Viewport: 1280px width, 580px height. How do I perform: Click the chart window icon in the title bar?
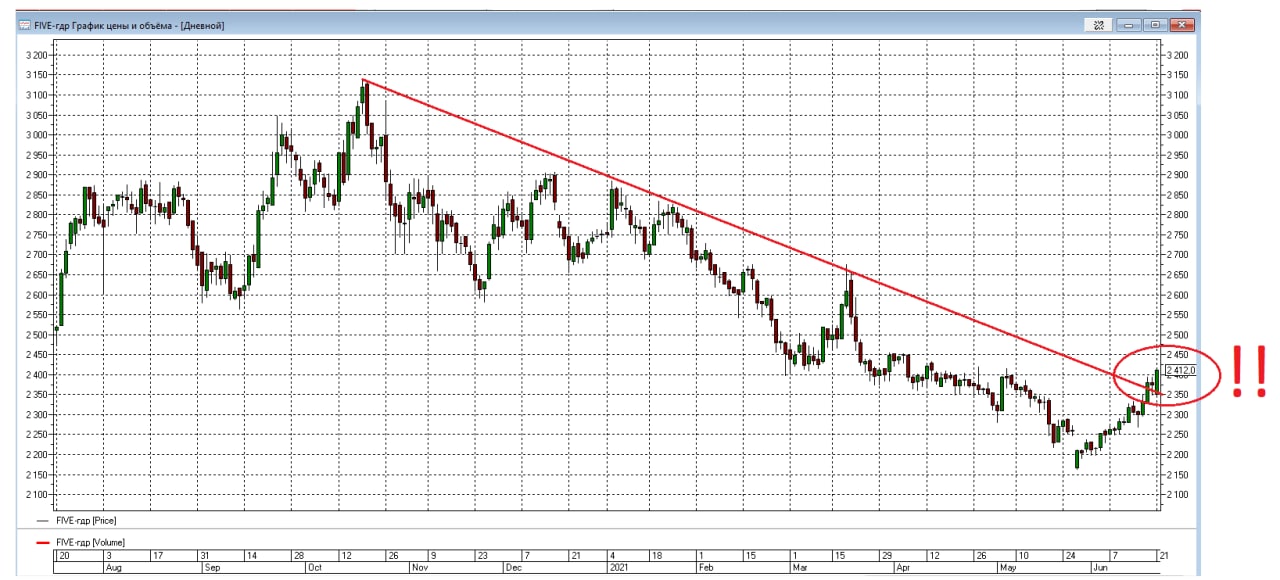point(24,25)
